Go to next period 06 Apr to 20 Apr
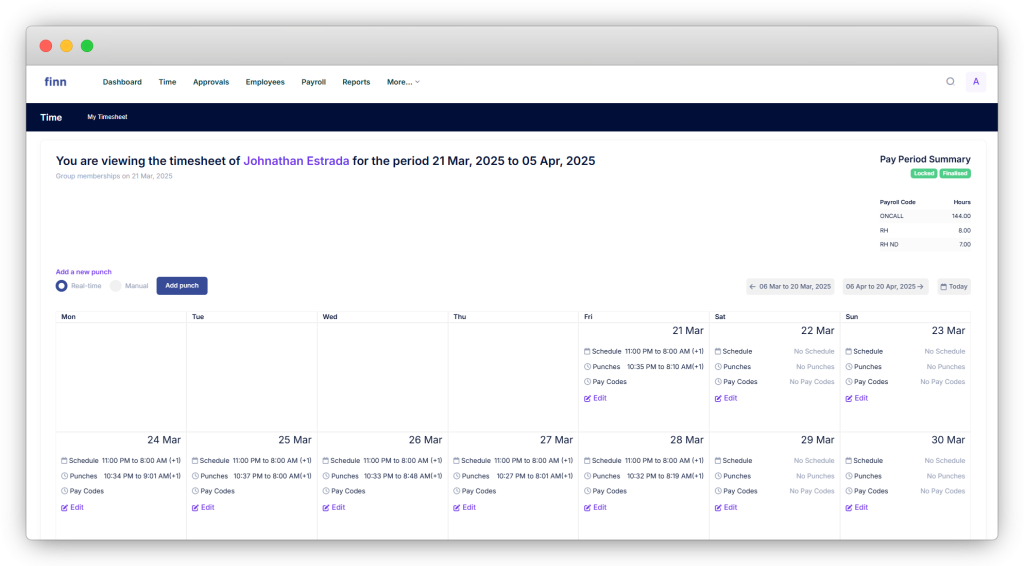 885,287
